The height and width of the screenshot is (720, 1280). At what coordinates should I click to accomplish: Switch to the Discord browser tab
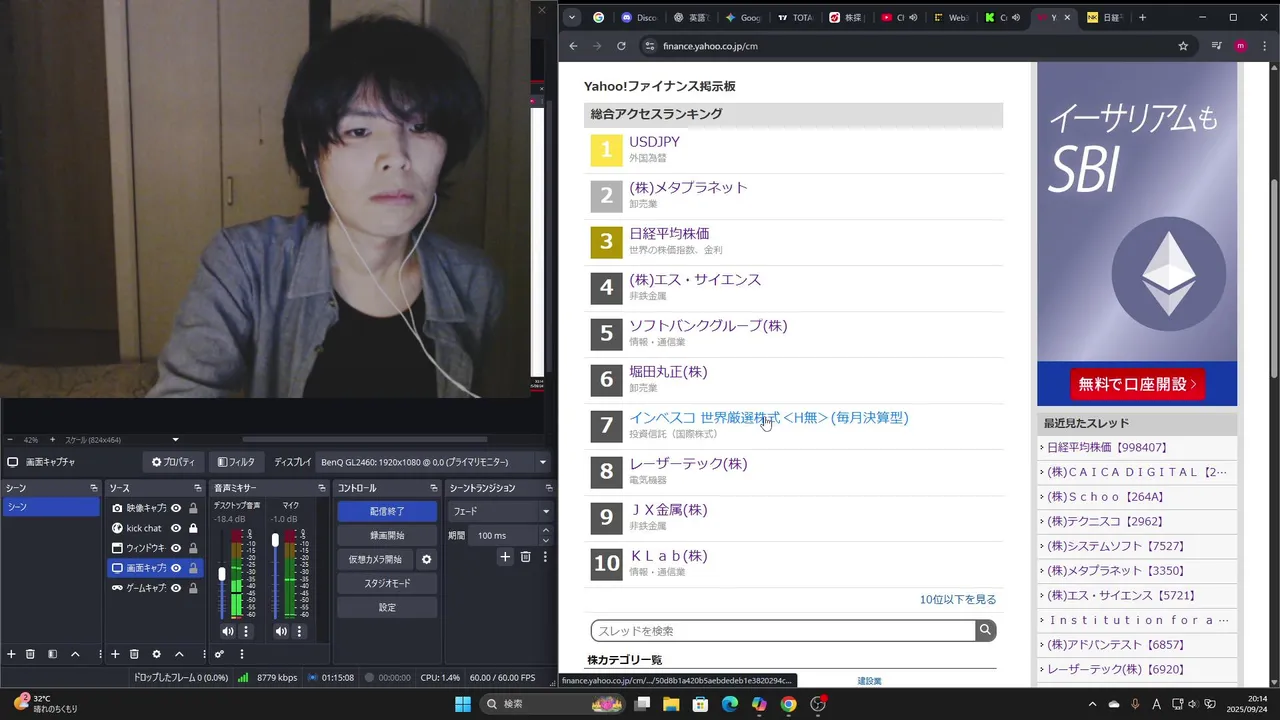click(640, 17)
